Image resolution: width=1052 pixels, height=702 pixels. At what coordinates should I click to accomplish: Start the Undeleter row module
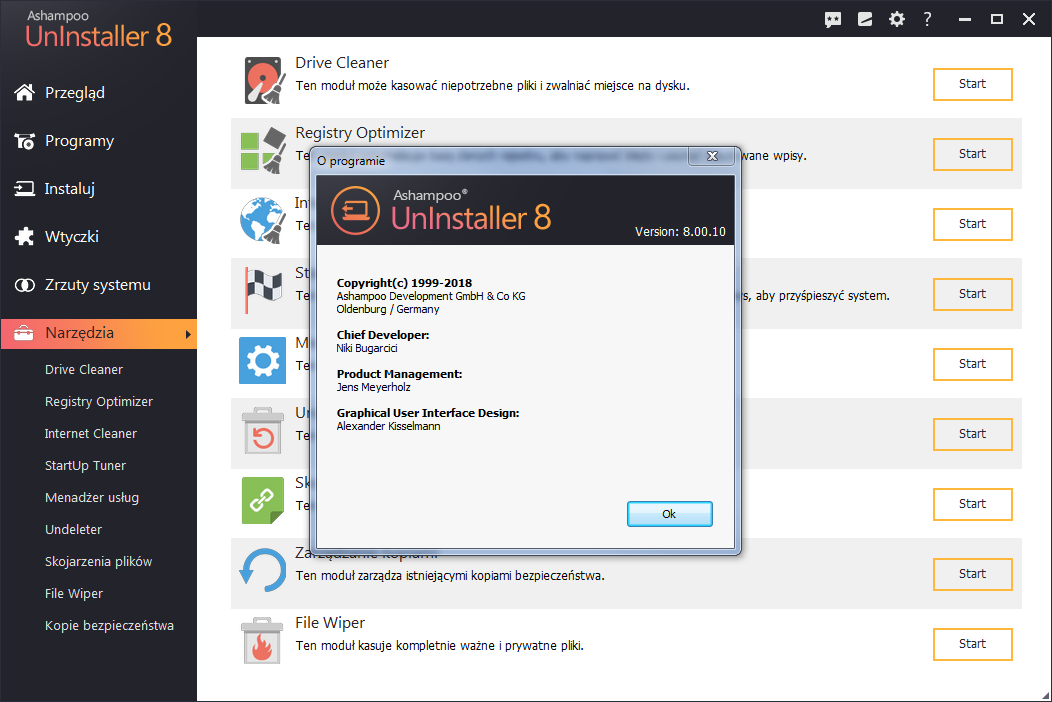pyautogui.click(x=972, y=434)
